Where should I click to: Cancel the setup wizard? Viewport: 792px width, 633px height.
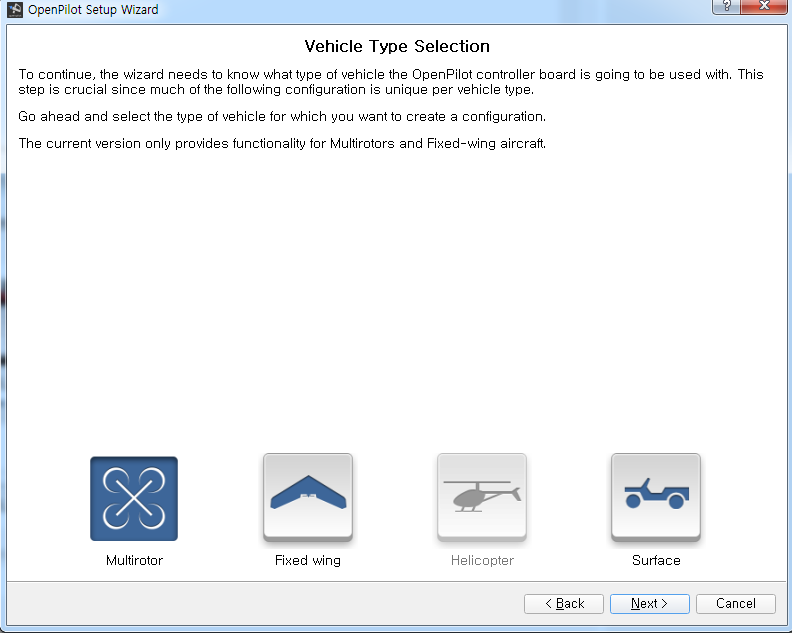pos(735,604)
